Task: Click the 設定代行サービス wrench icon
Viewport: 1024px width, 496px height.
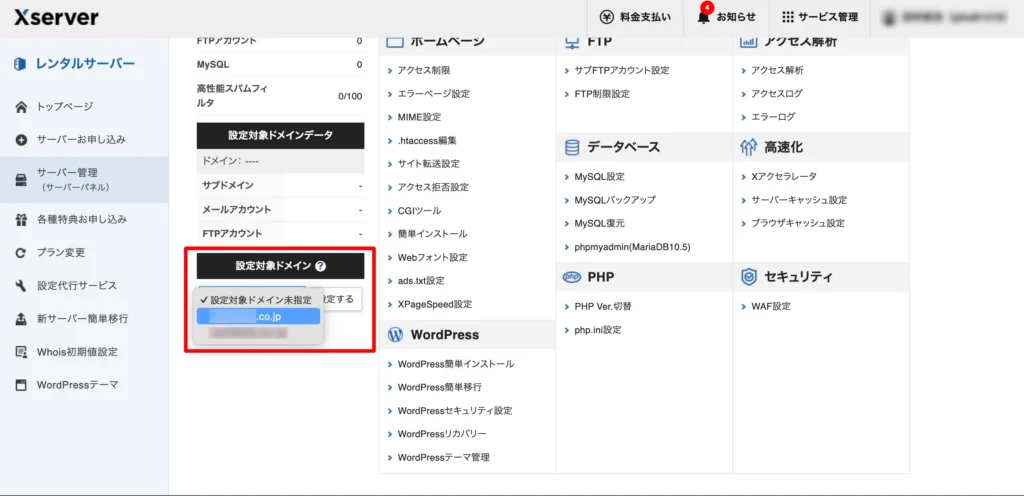Action: click(21, 286)
